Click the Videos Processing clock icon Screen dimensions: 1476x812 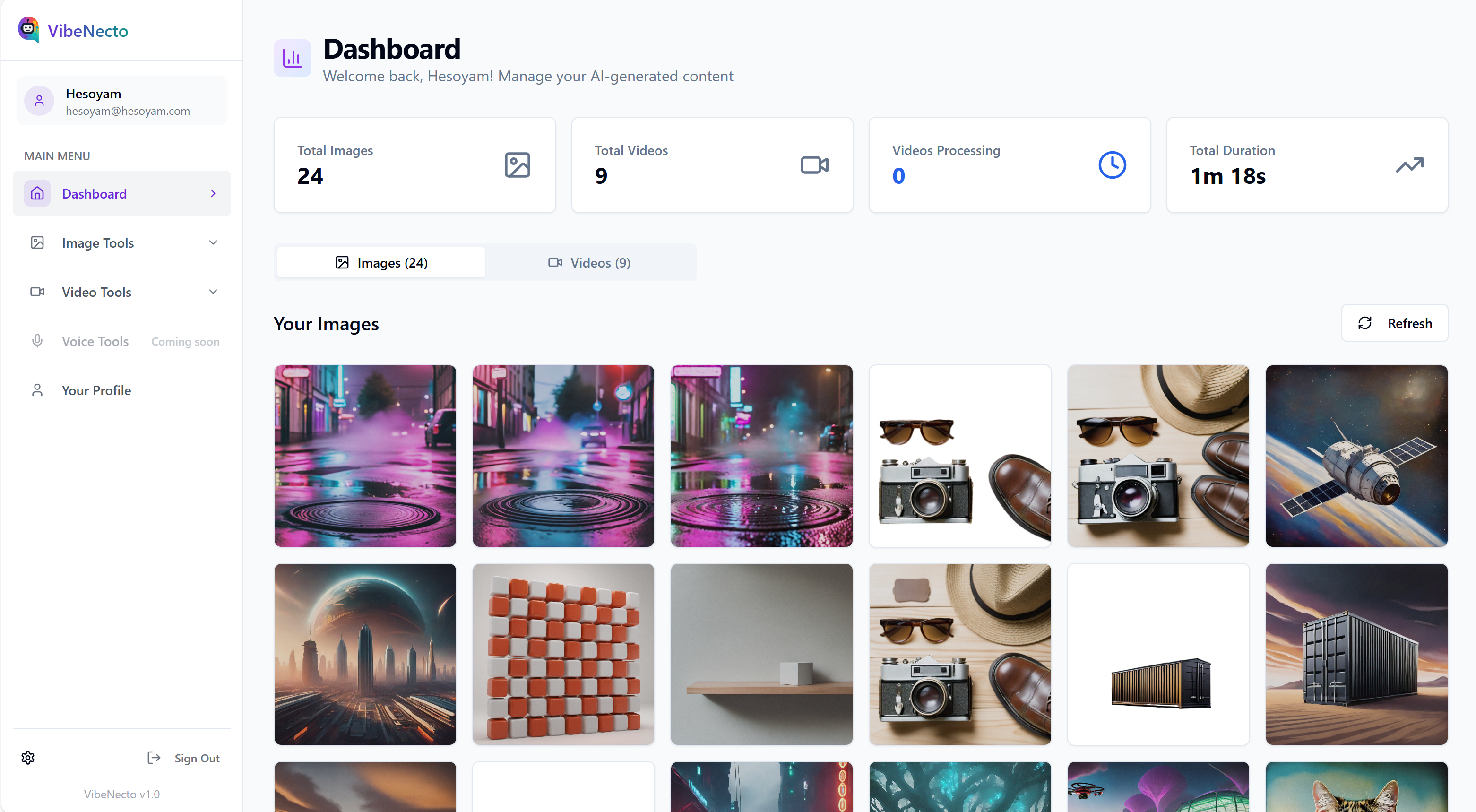[x=1112, y=165]
